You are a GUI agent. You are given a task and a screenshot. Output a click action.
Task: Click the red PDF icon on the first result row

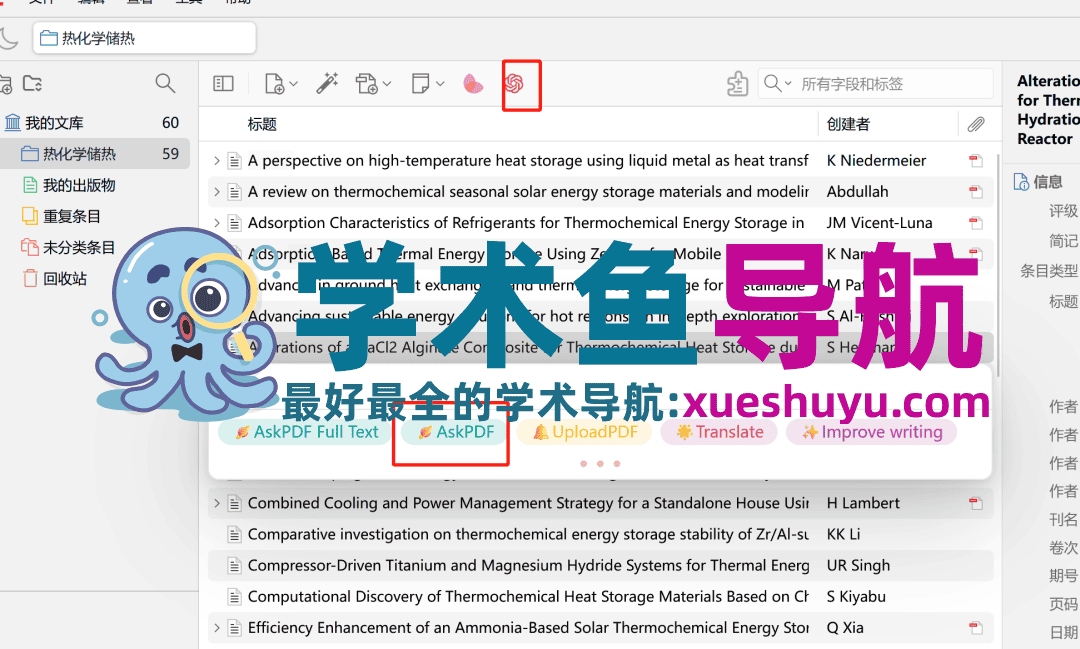click(975, 160)
